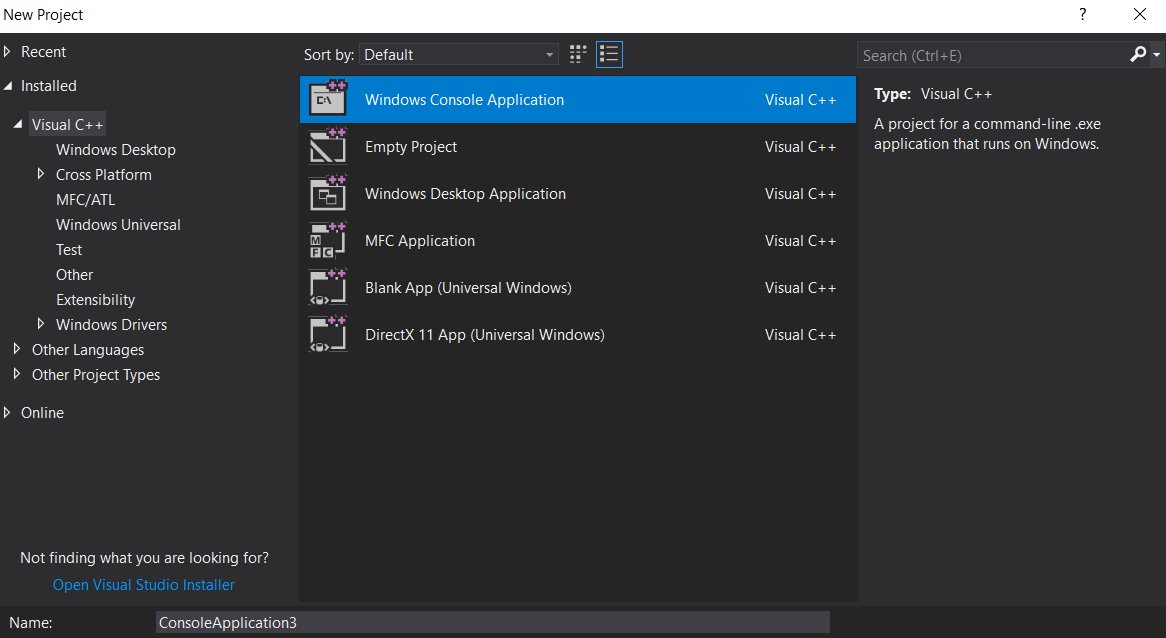Click the Windows Console Application template icon

click(x=328, y=99)
